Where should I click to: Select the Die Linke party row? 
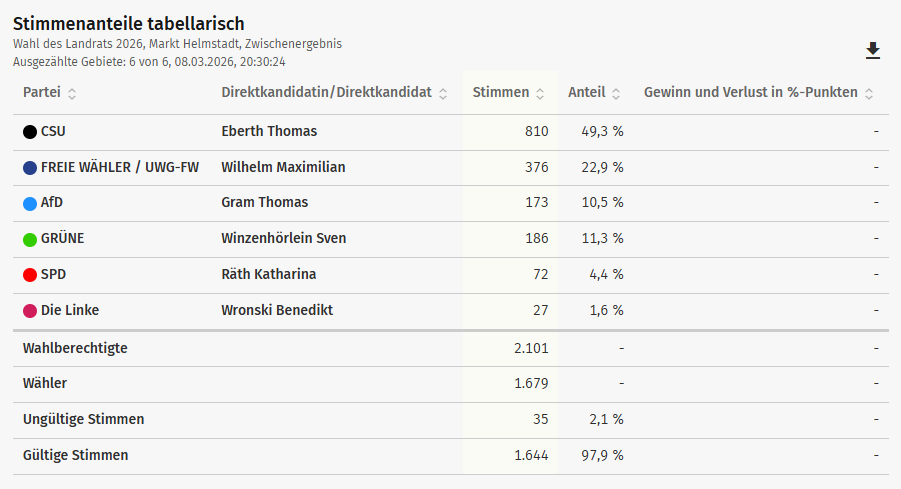tap(70, 310)
